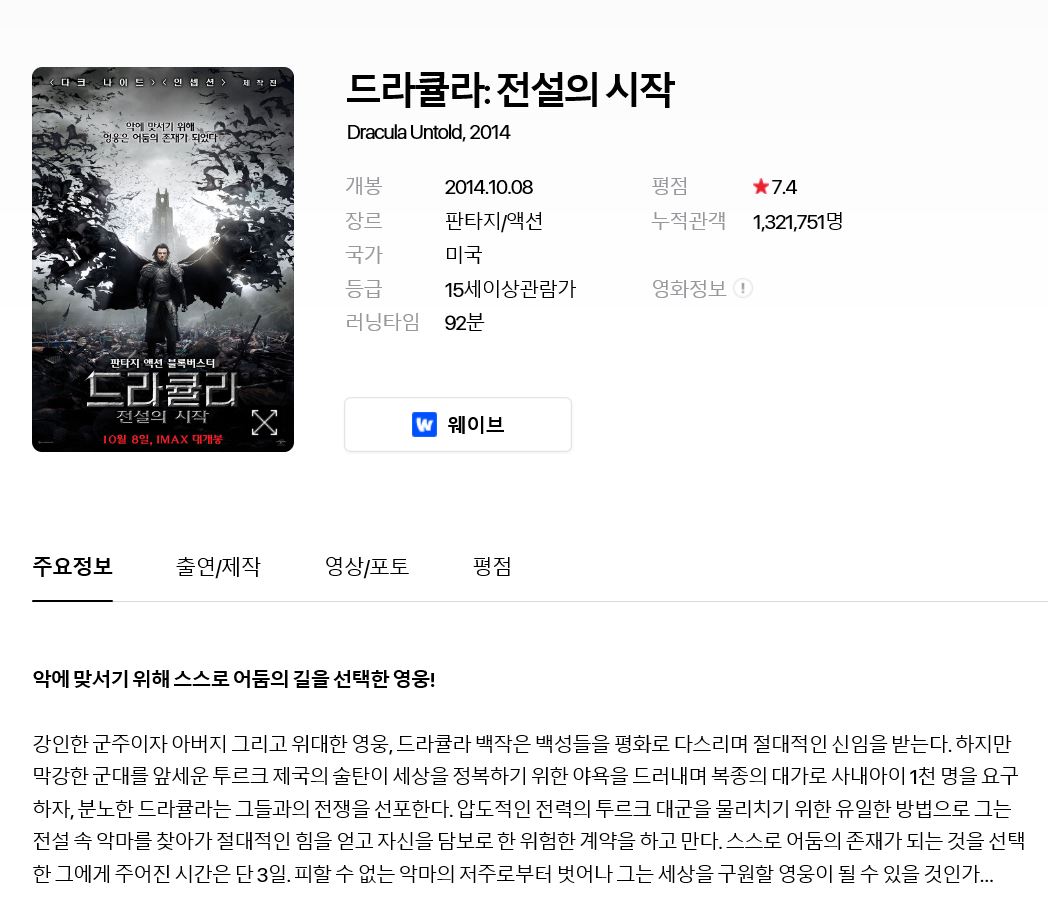1048x920 pixels.
Task: Click the 영화정보 label
Action: [689, 288]
